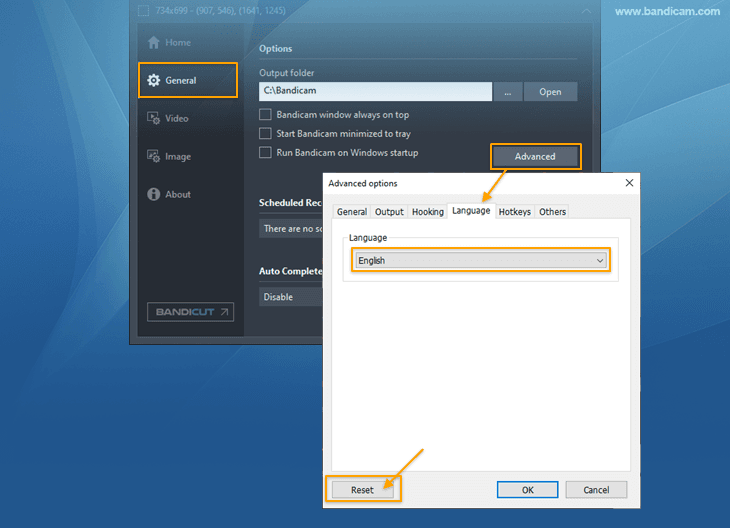Viewport: 730px width, 528px height.
Task: Close the Advanced options dialog
Action: pyautogui.click(x=629, y=183)
